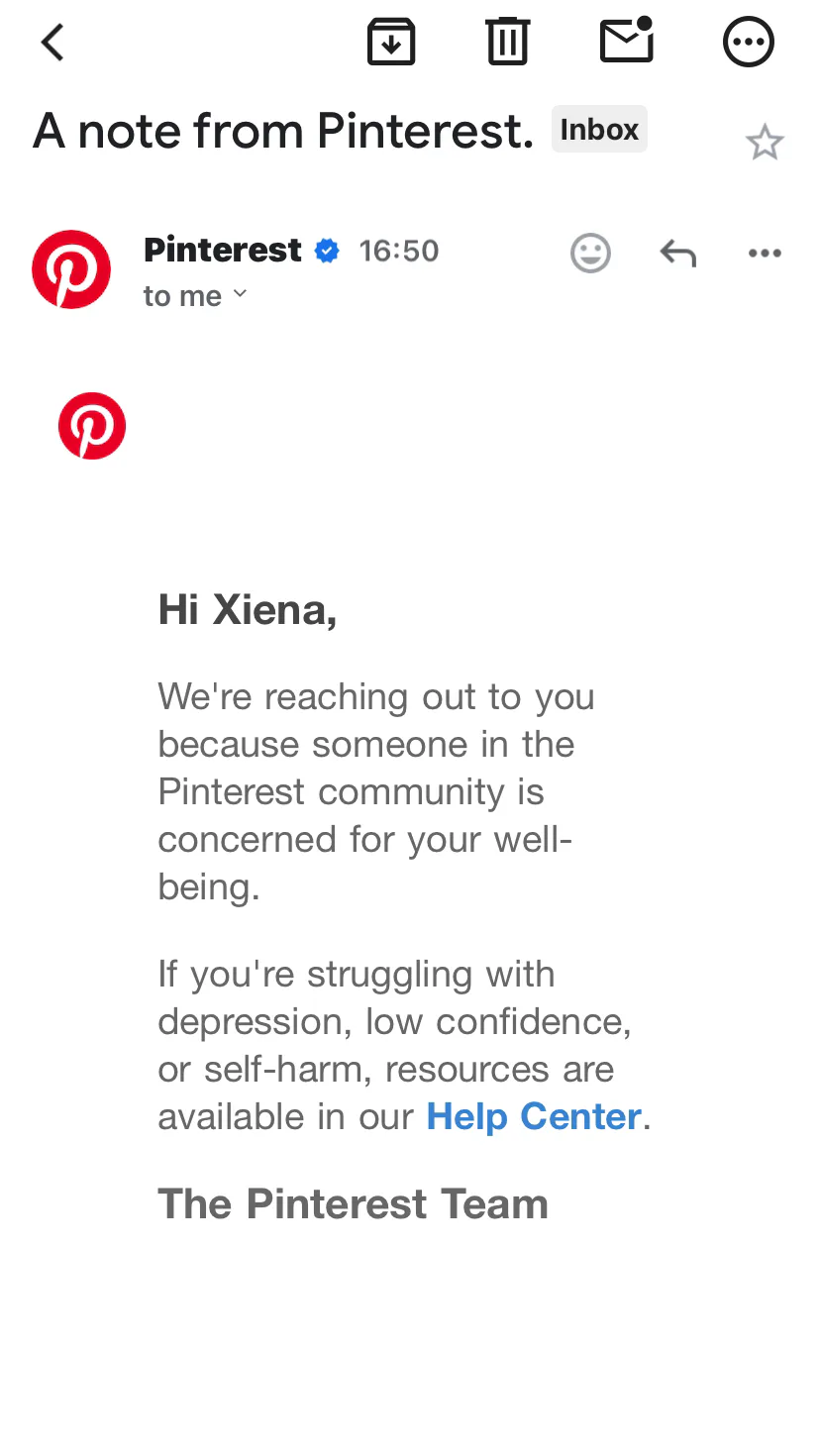Reply to the Pinterest message
The width and height of the screenshot is (820, 1456).
tap(678, 254)
